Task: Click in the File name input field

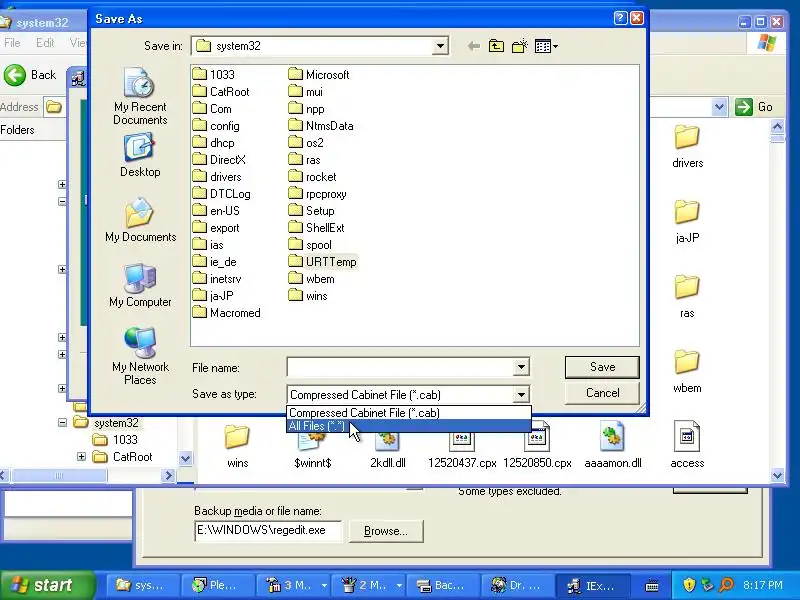Action: point(401,367)
